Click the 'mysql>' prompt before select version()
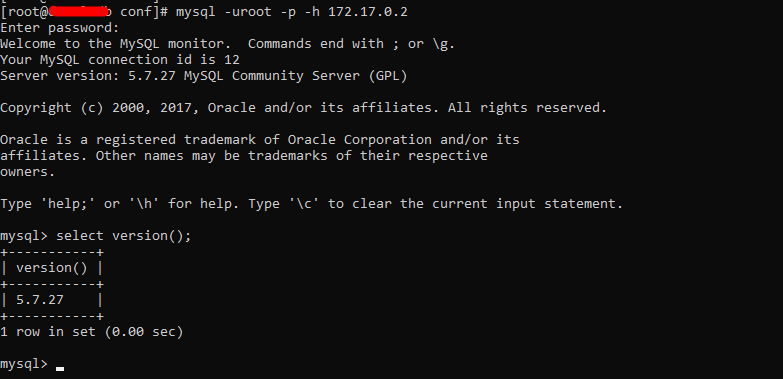 point(23,236)
